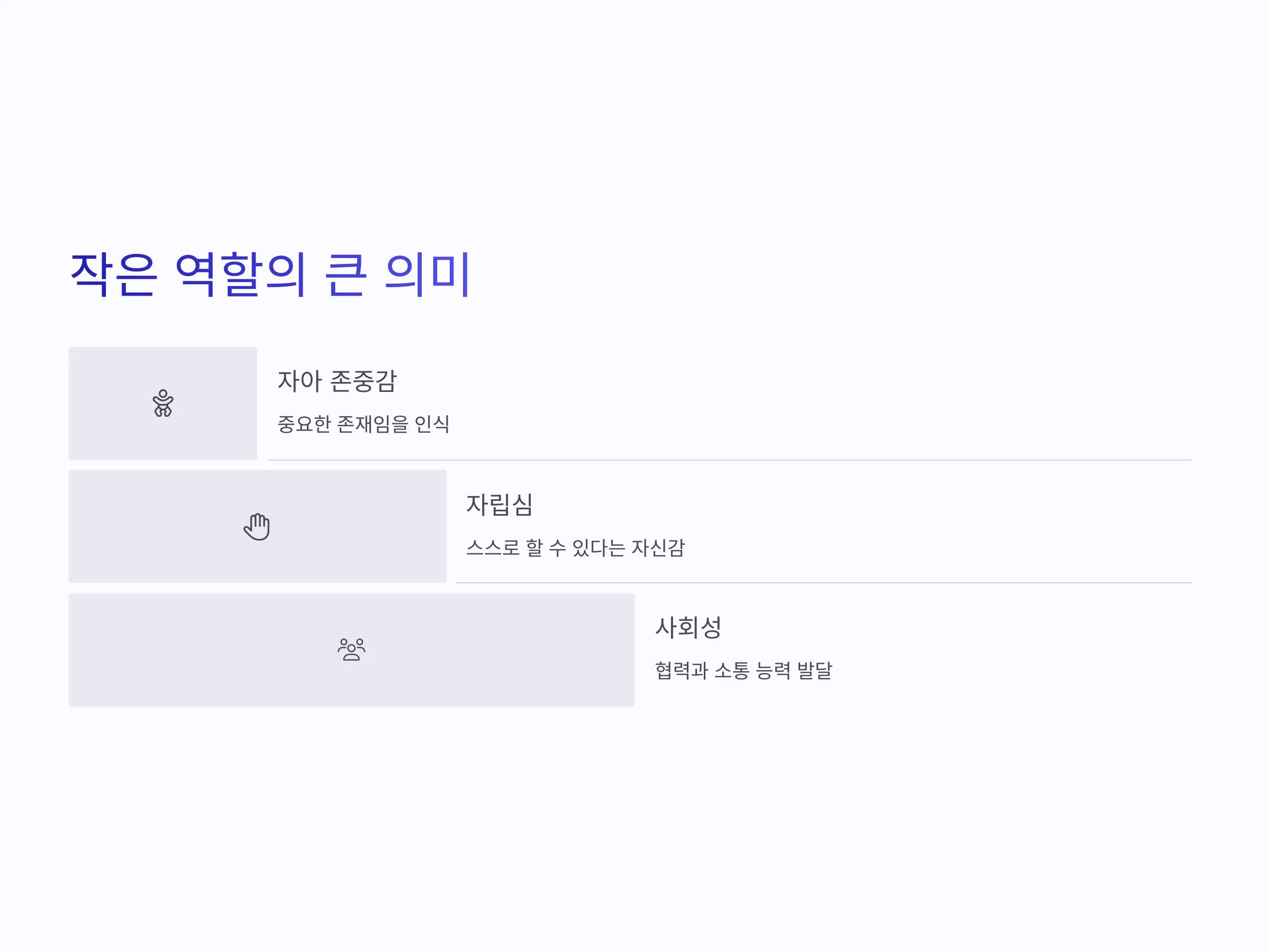This screenshot has width=1270, height=952.
Task: Click the 사회성 heading
Action: [x=688, y=627]
